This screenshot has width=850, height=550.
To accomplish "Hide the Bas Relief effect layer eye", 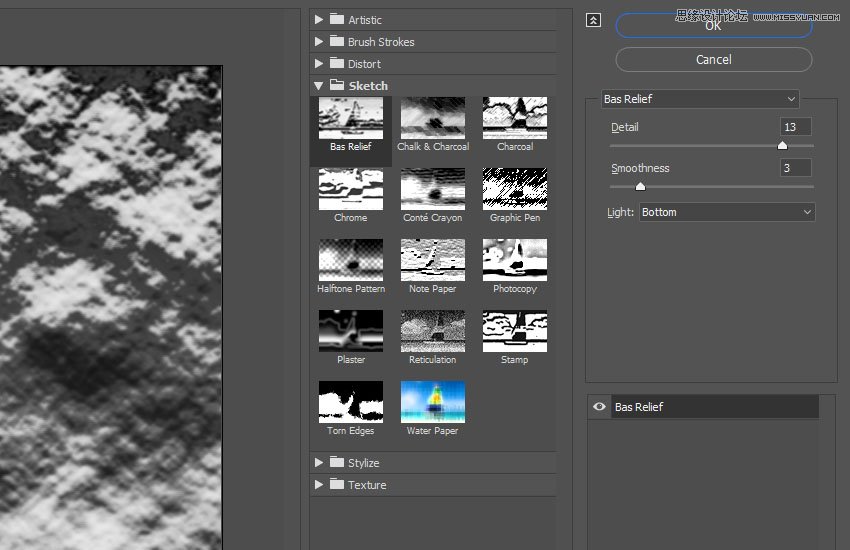I will coord(599,407).
